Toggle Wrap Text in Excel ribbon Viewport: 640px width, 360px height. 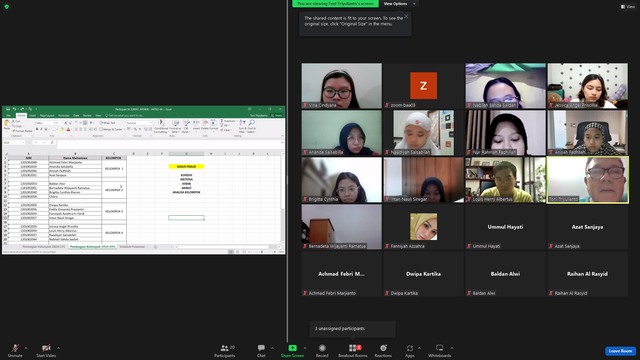click(x=108, y=122)
